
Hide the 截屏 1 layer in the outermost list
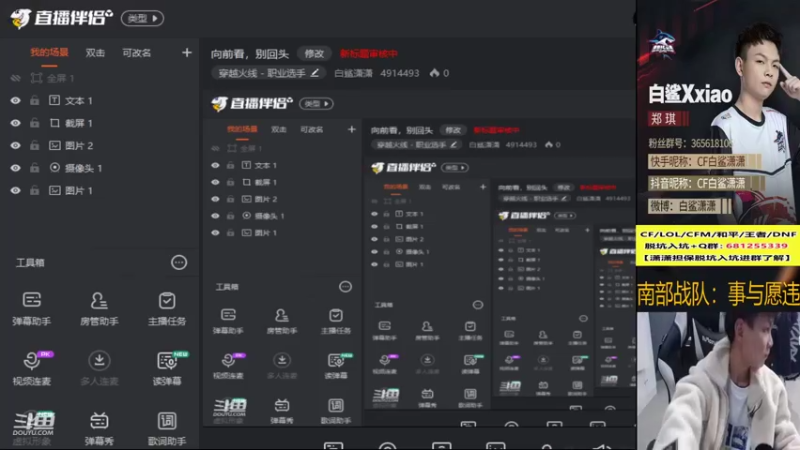click(15, 123)
